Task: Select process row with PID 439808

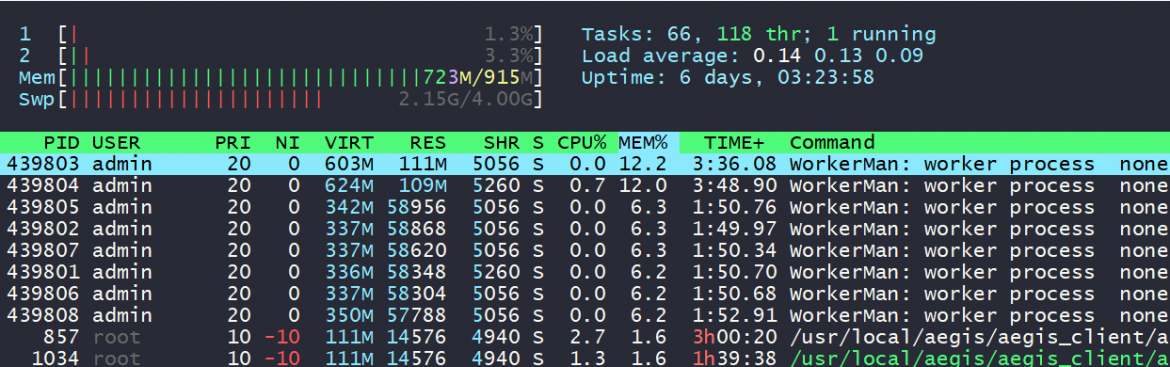Action: (x=585, y=315)
